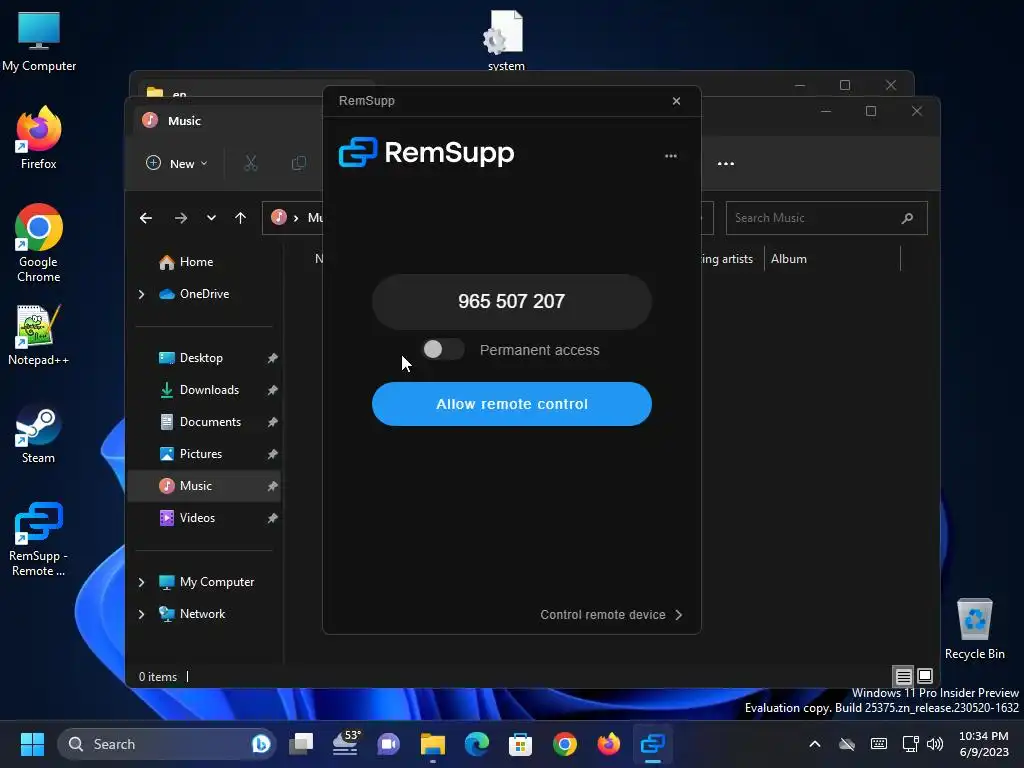Open weather widget in taskbar
1024x768 pixels.
point(345,744)
